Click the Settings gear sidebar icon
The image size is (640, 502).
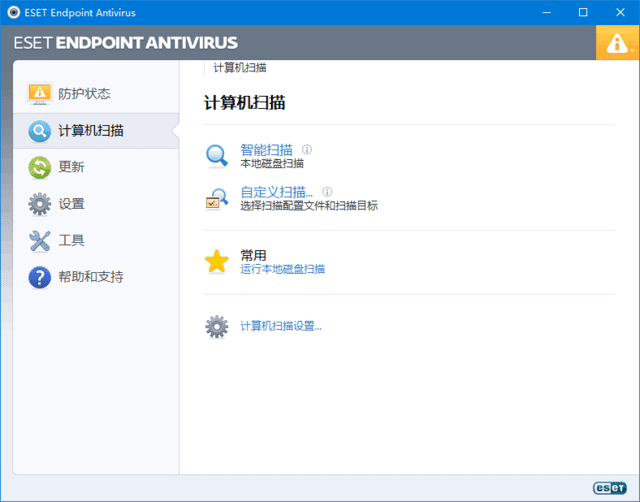point(40,204)
